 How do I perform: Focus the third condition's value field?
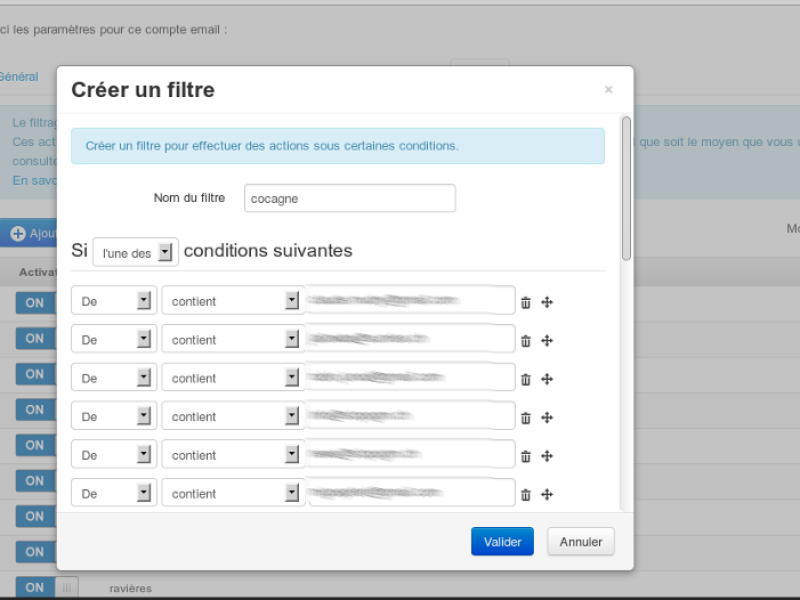pos(410,377)
